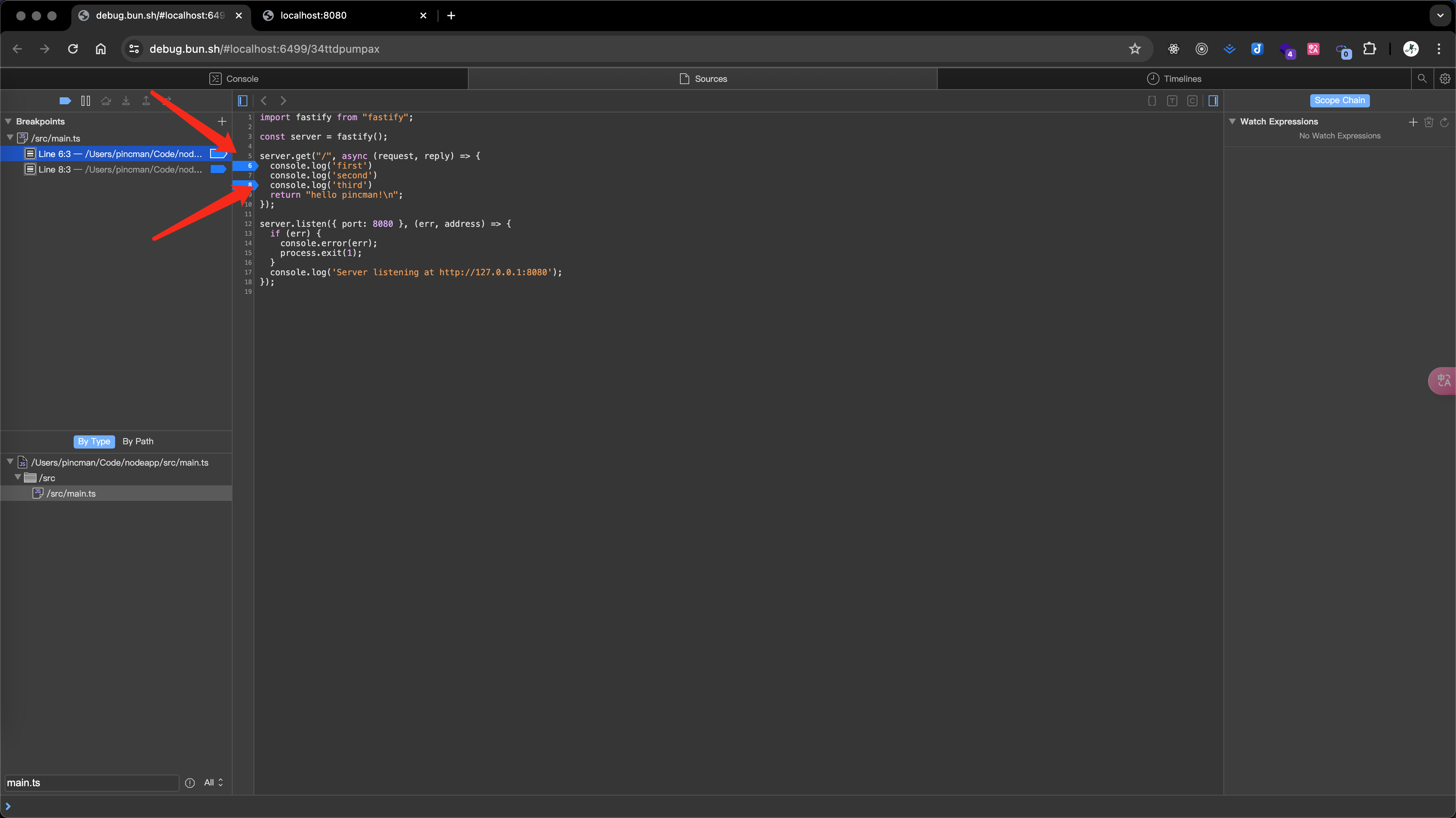Toggle the type information T icon
This screenshot has width=1456, height=818.
click(x=1172, y=101)
